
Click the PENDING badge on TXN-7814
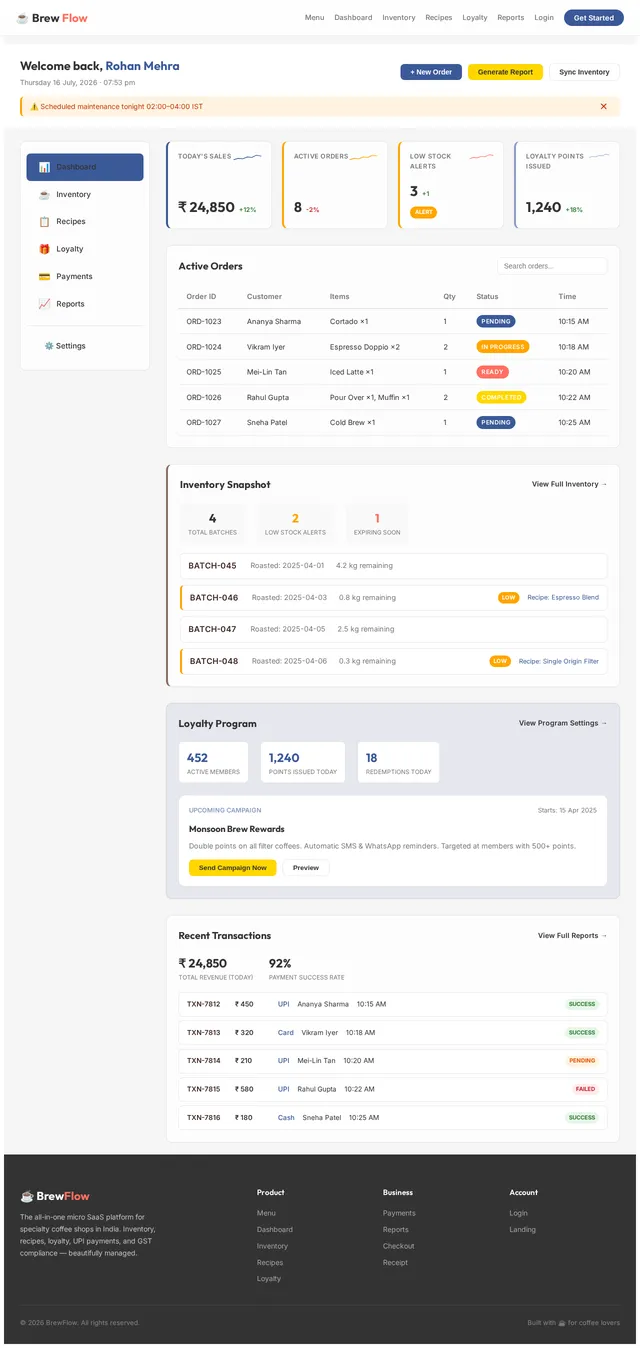[x=582, y=1061]
